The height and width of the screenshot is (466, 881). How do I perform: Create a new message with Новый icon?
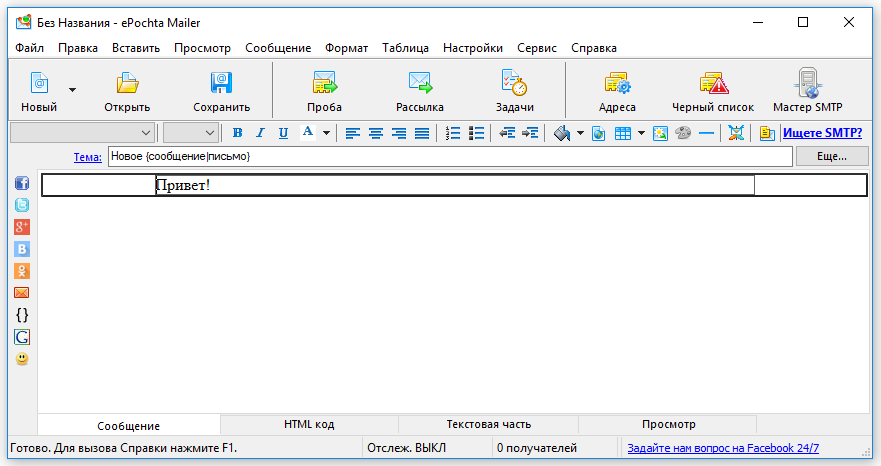(39, 84)
